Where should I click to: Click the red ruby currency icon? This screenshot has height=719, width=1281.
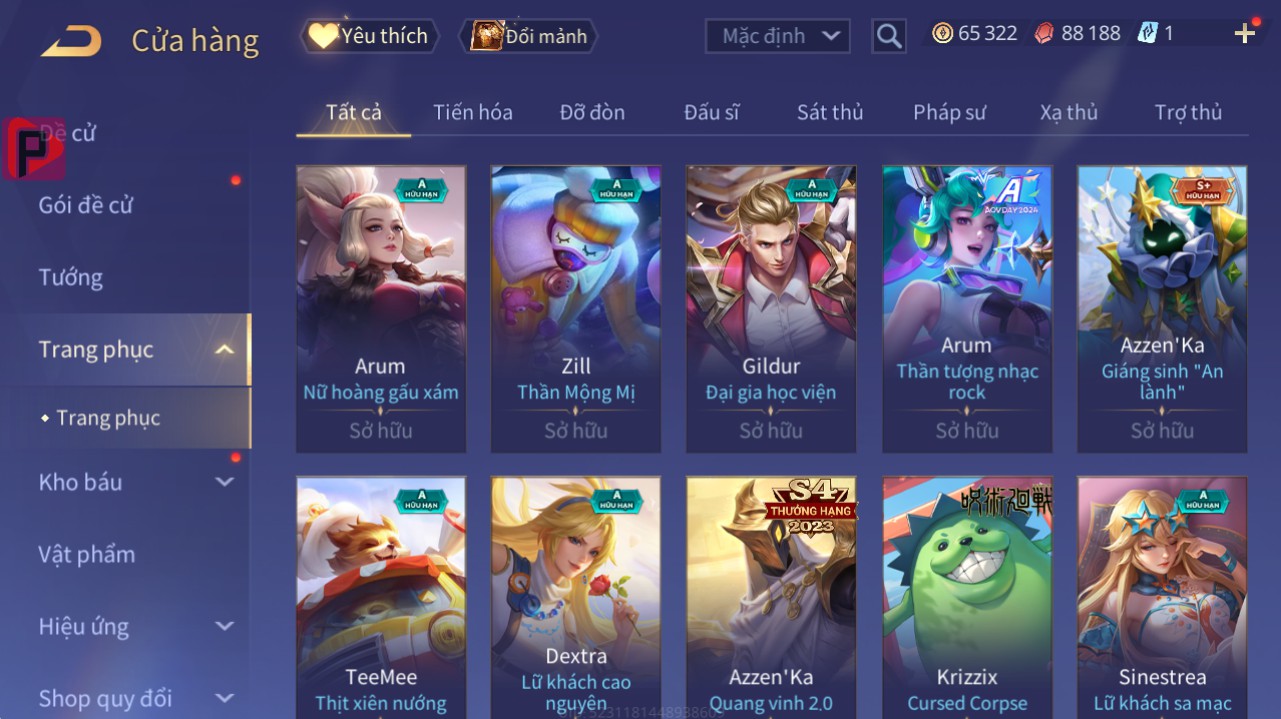1044,33
